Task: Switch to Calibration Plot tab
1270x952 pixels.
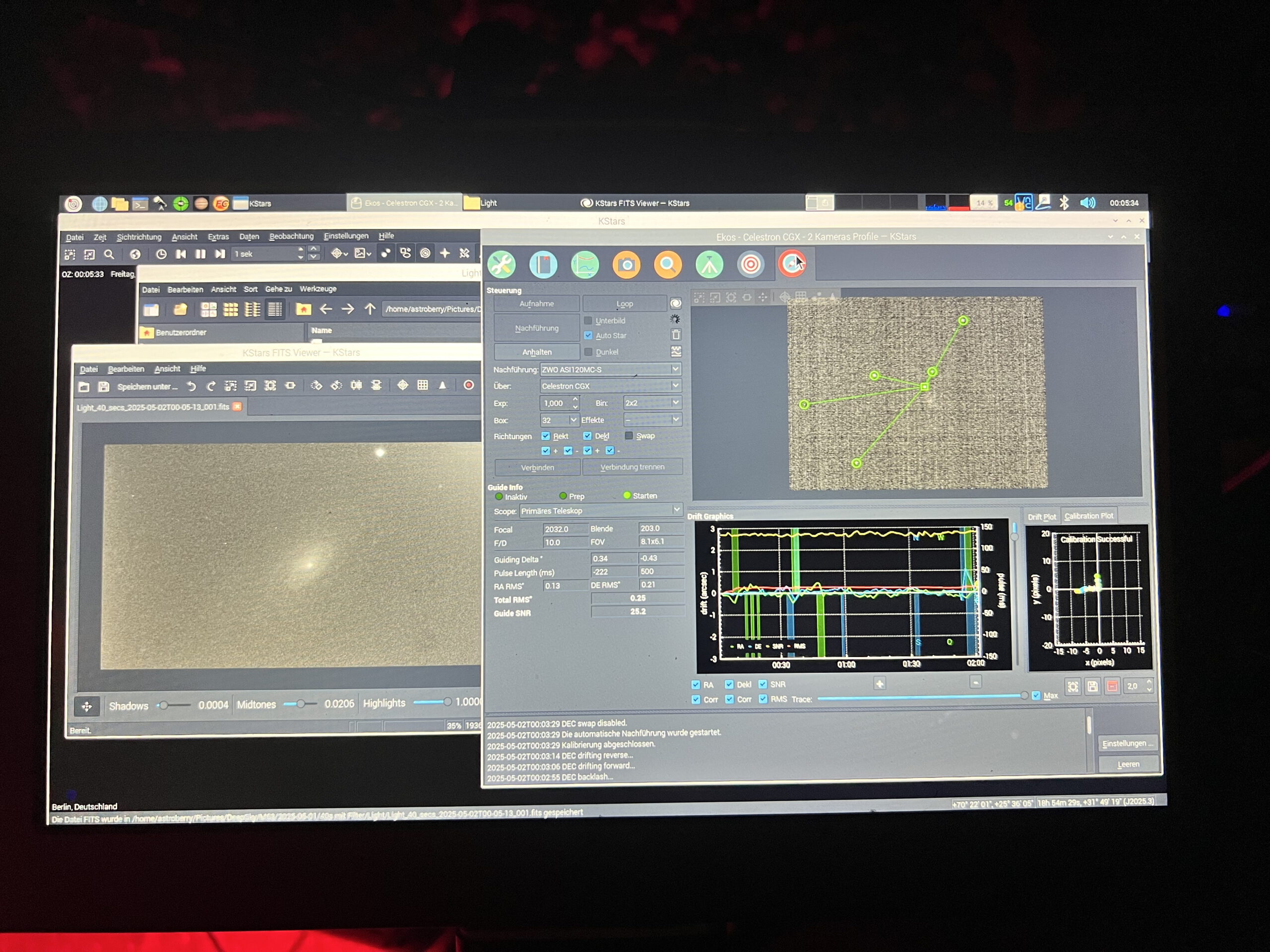Action: (1088, 516)
